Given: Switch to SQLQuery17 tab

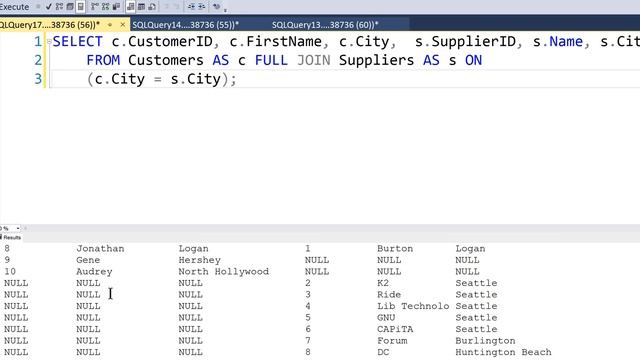Looking at the screenshot, I should point(50,25).
